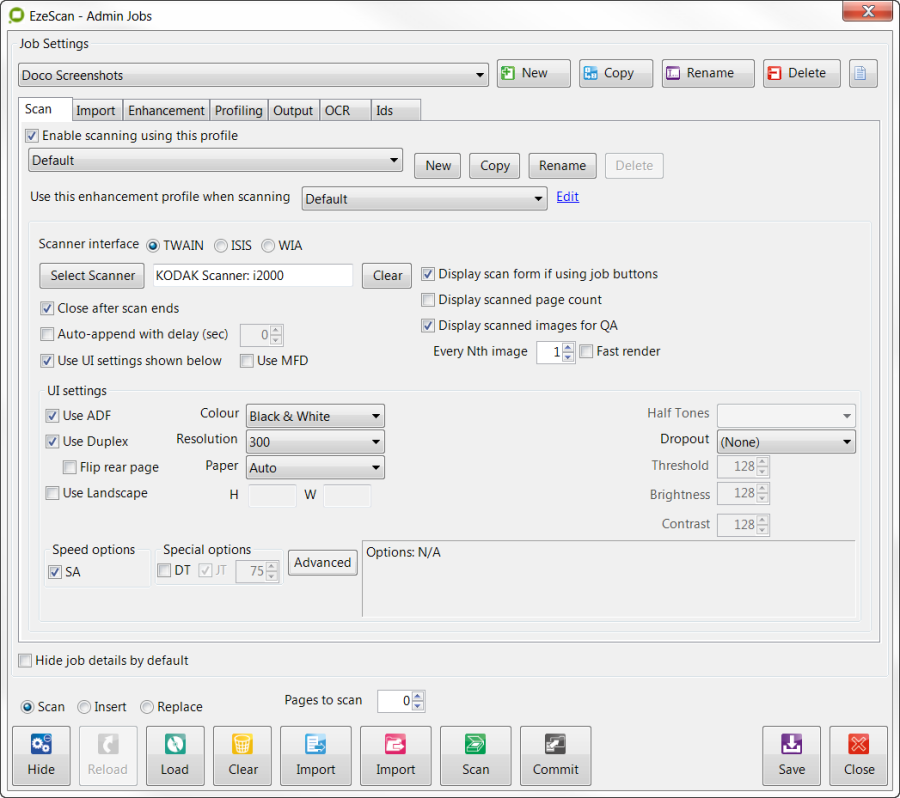Click the Commit button
Viewport: 900px width, 798px height.
555,755
